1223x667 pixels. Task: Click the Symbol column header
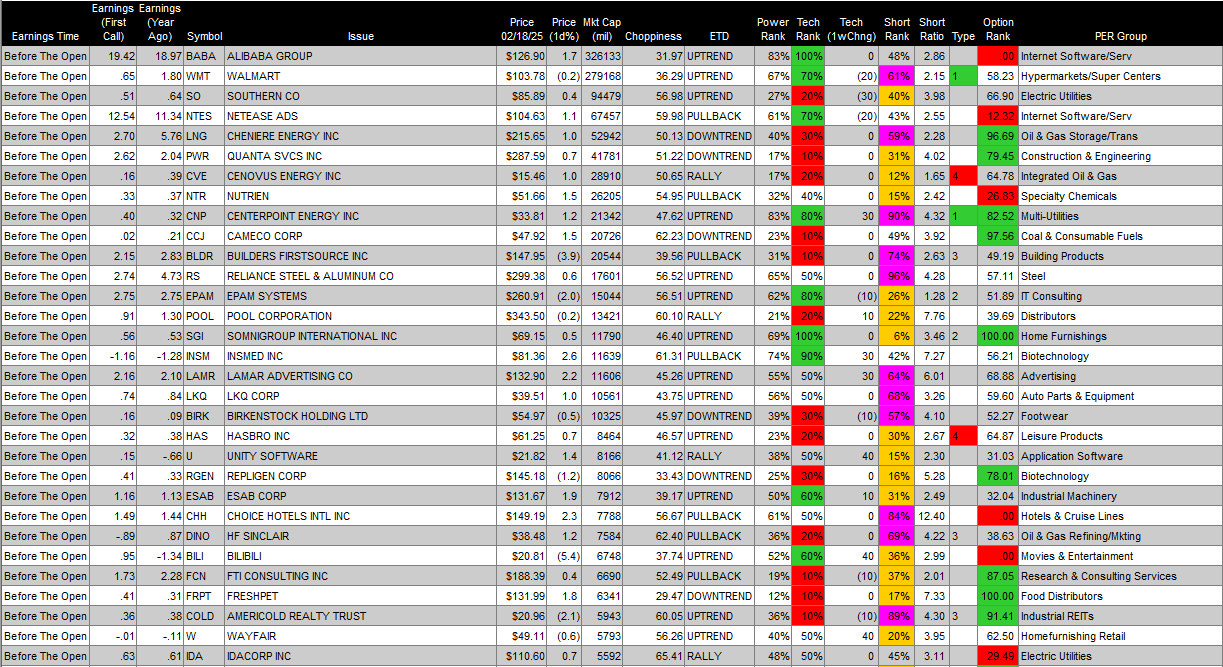[x=205, y=36]
